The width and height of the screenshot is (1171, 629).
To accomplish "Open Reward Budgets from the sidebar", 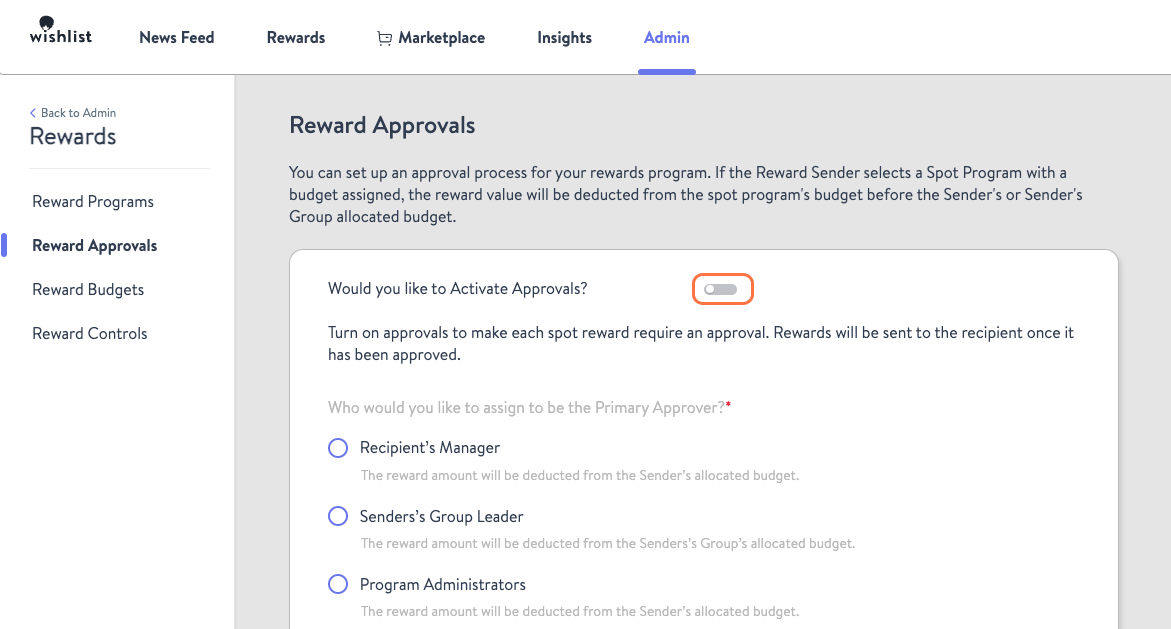I will (x=88, y=289).
